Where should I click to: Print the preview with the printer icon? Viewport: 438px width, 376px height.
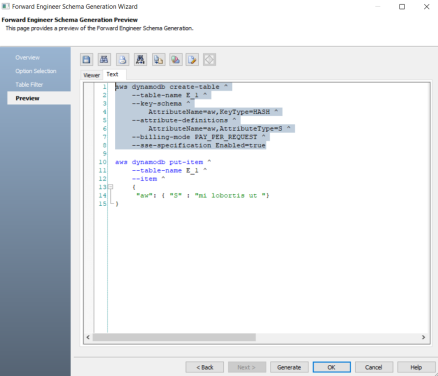(x=122, y=60)
